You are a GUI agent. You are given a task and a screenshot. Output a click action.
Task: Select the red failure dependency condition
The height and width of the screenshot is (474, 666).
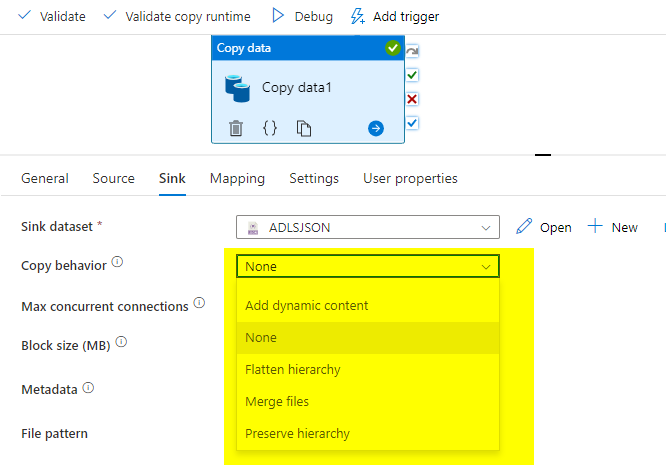412,99
